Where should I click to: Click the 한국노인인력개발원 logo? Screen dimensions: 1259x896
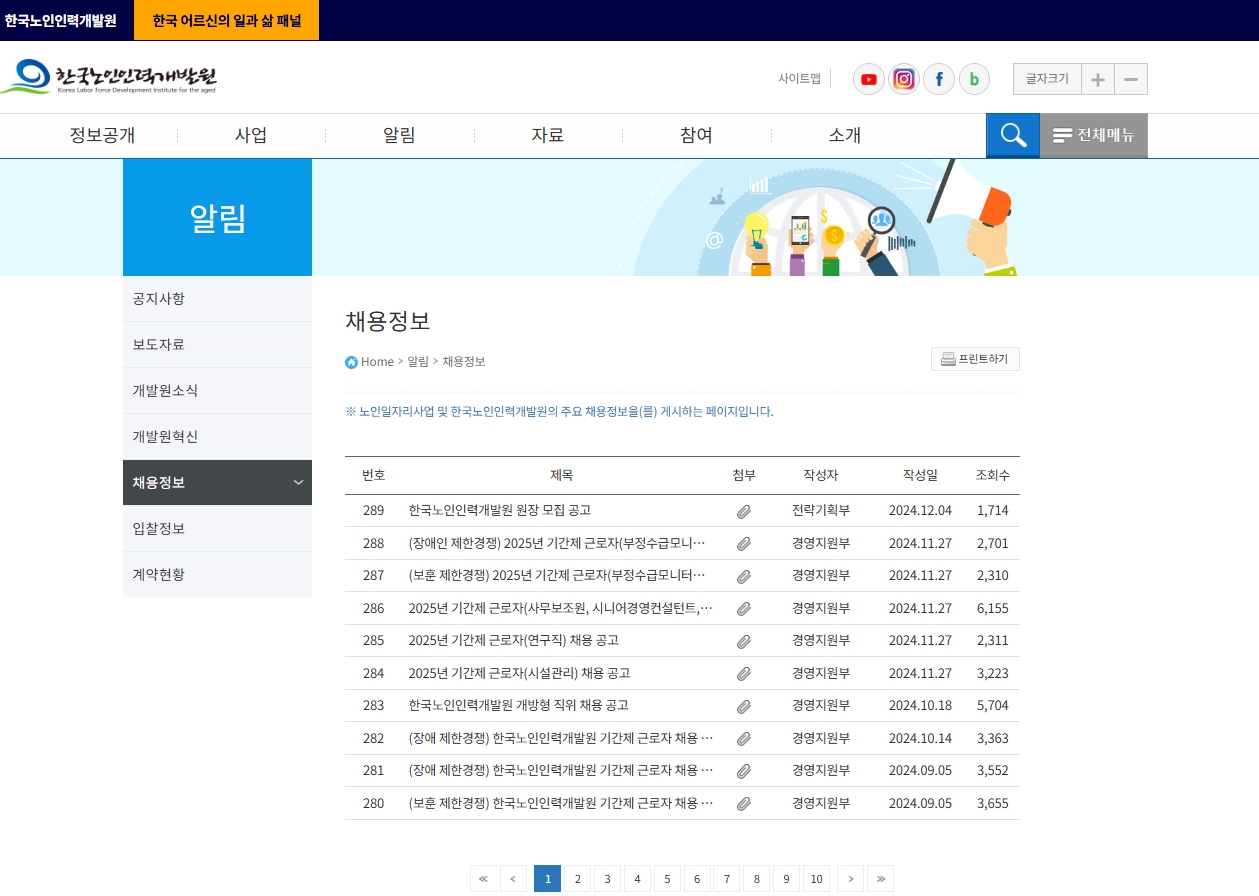click(x=109, y=77)
